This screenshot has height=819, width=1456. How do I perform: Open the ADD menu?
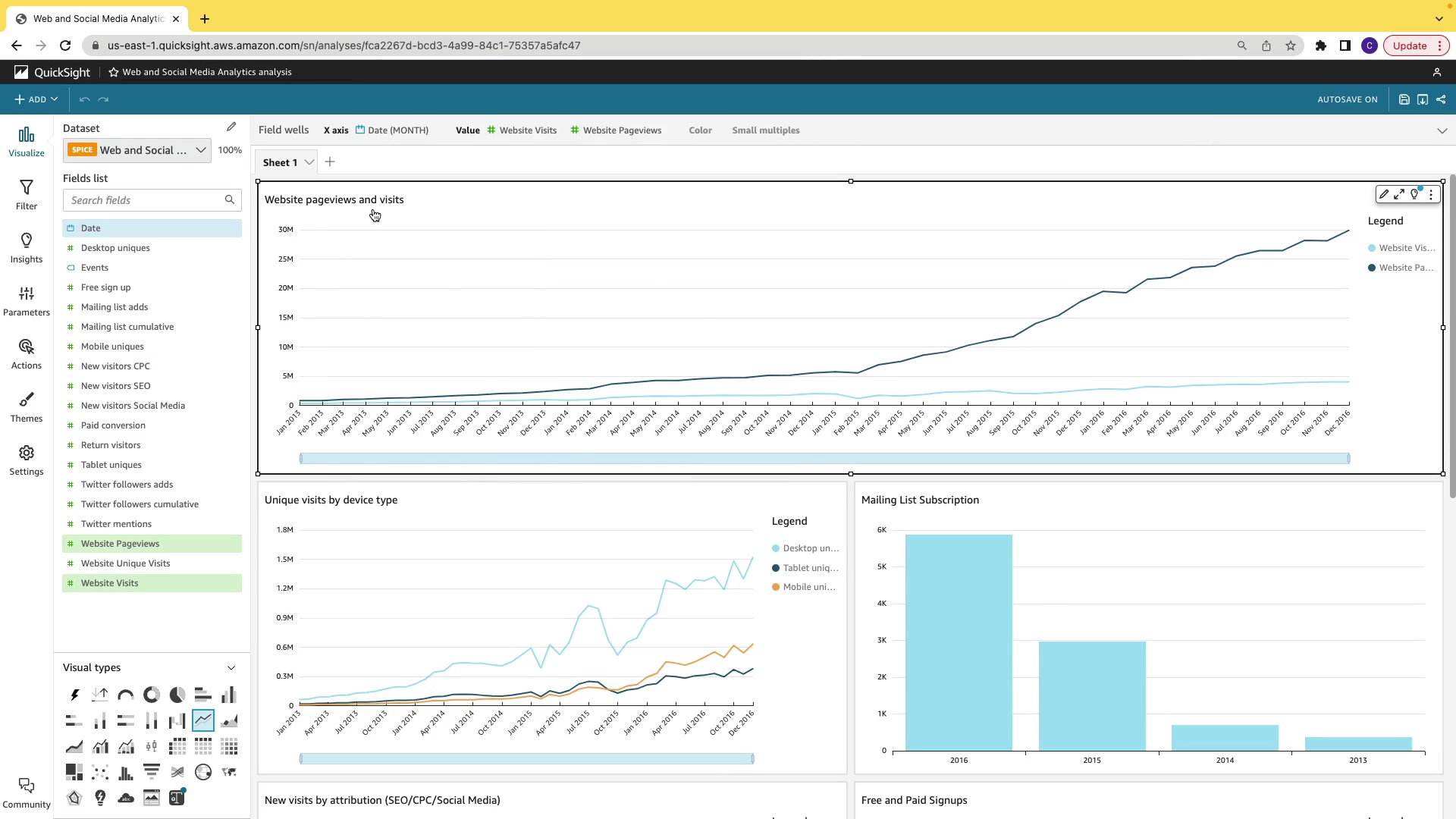[x=36, y=99]
